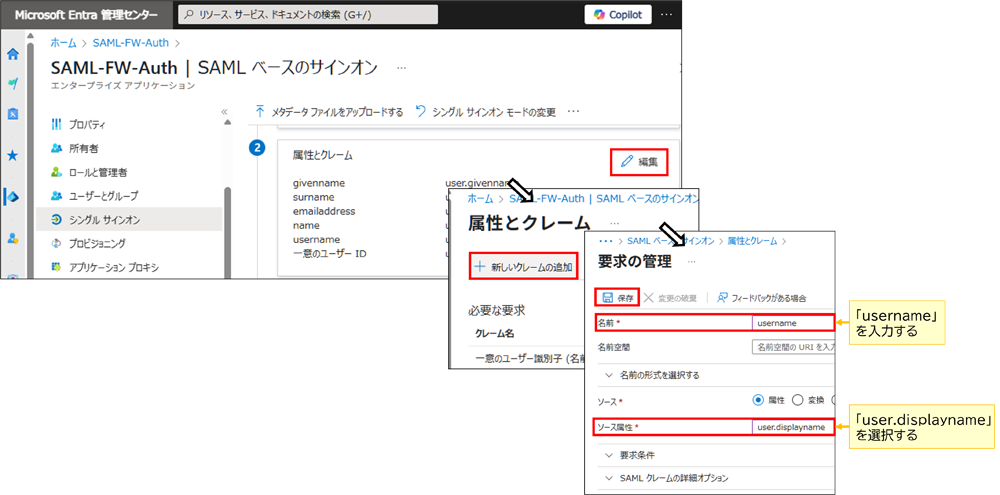The width and height of the screenshot is (1000, 495).
Task: Click 新しいクレームの追加 button
Action: pyautogui.click(x=525, y=267)
